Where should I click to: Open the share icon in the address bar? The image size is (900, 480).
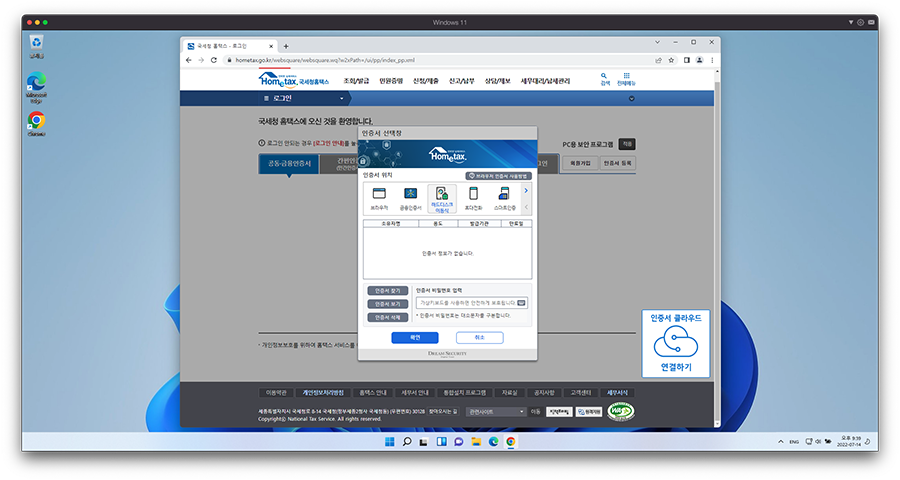(x=658, y=60)
